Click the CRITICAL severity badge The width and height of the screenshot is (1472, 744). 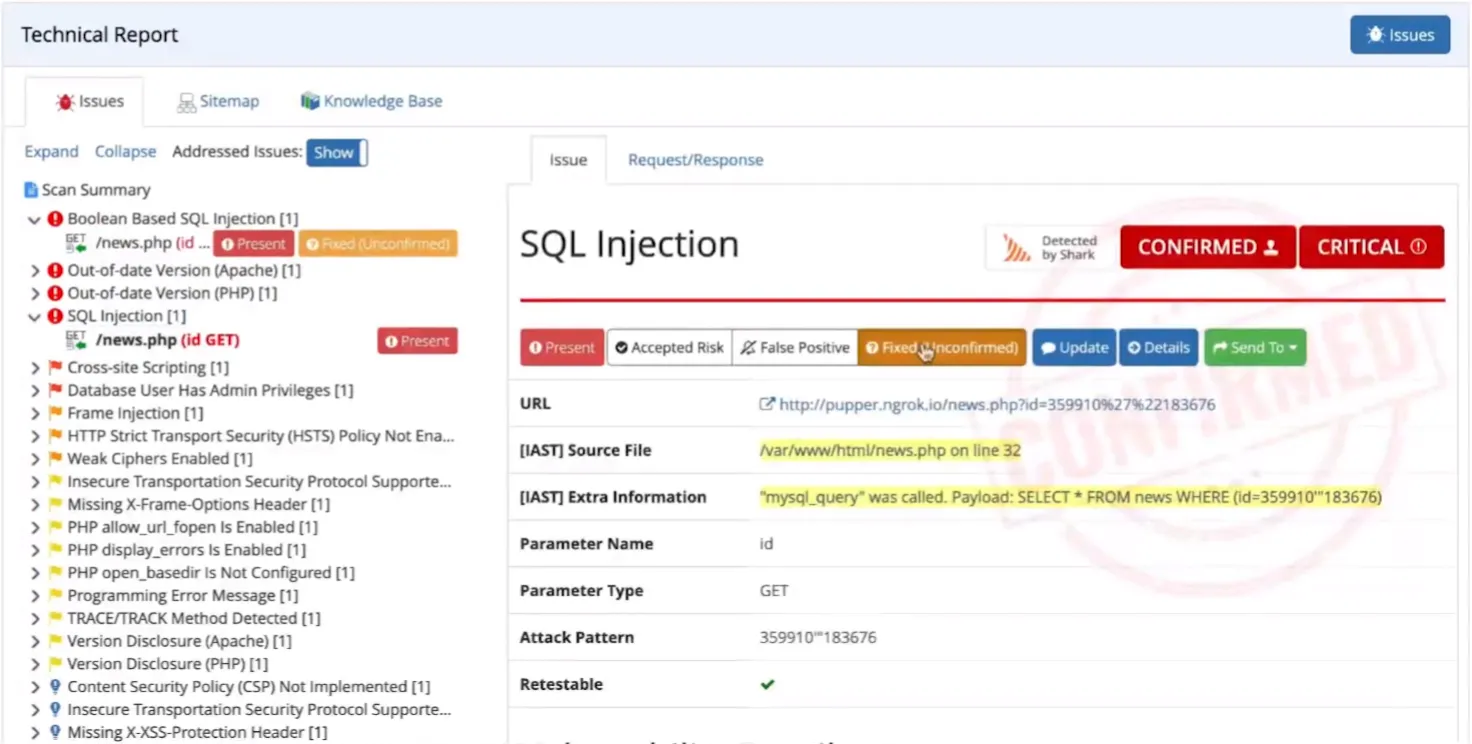(x=1371, y=247)
